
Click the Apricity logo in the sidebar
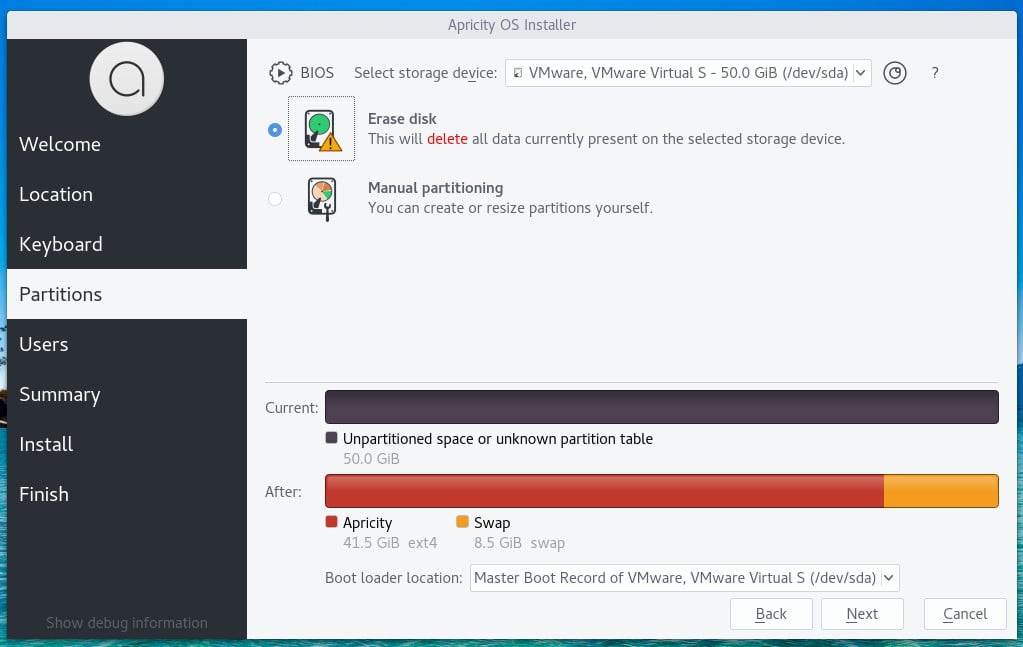(127, 78)
